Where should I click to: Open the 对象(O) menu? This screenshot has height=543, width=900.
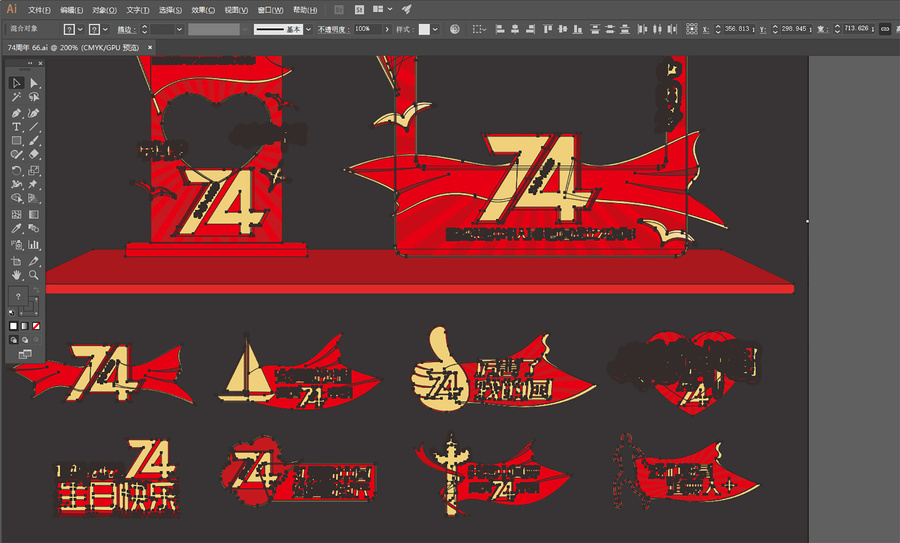104,10
